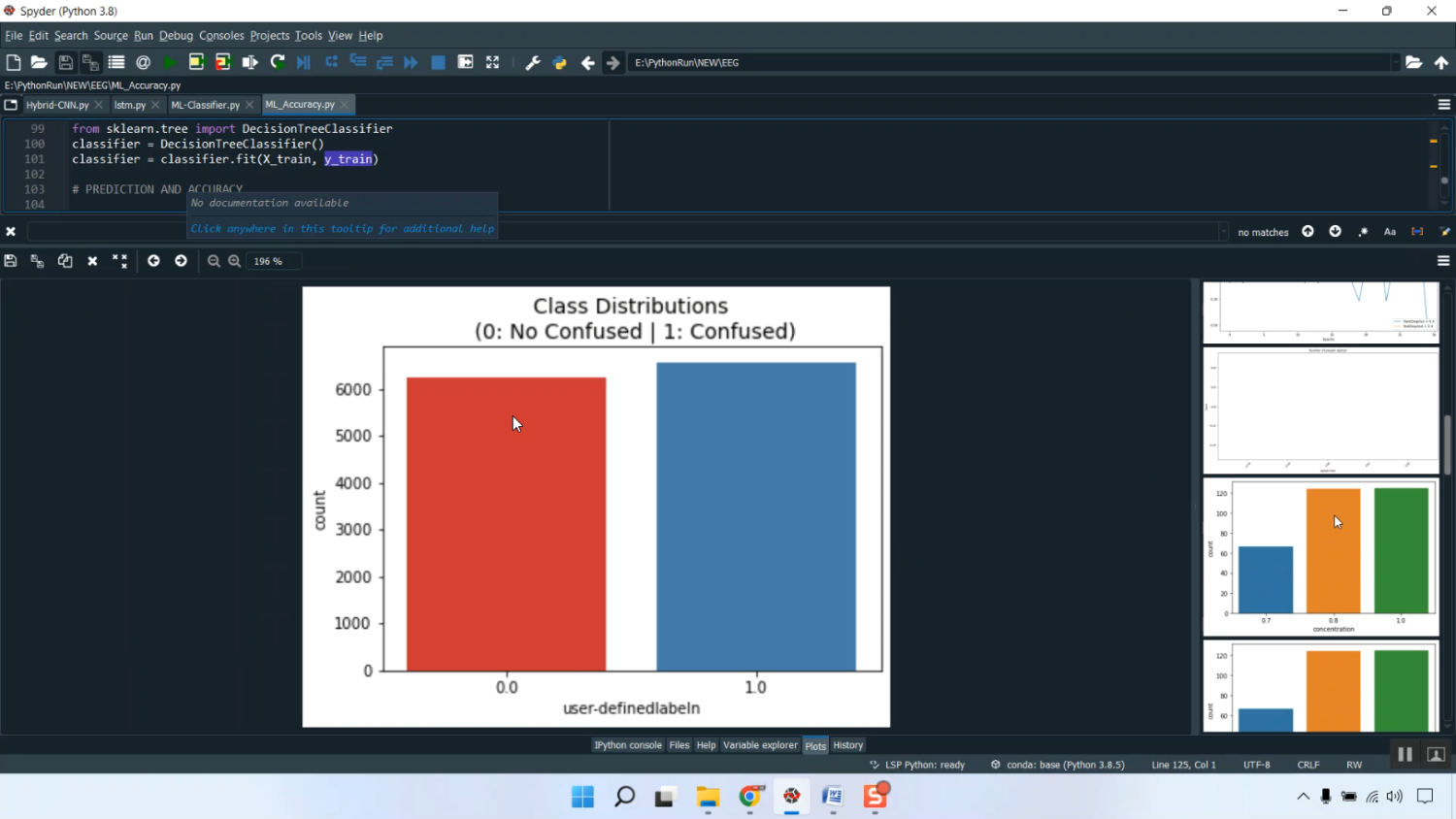Toggle case sensitive search Aa
This screenshot has width=1456, height=819.
pyautogui.click(x=1390, y=232)
